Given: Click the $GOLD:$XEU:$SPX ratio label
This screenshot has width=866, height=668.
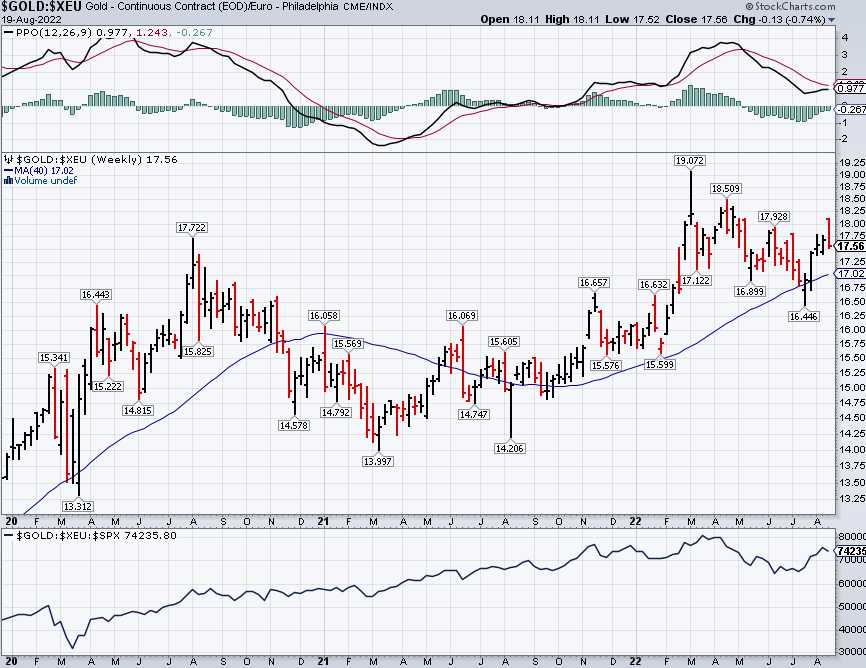Looking at the screenshot, I should [x=60, y=536].
